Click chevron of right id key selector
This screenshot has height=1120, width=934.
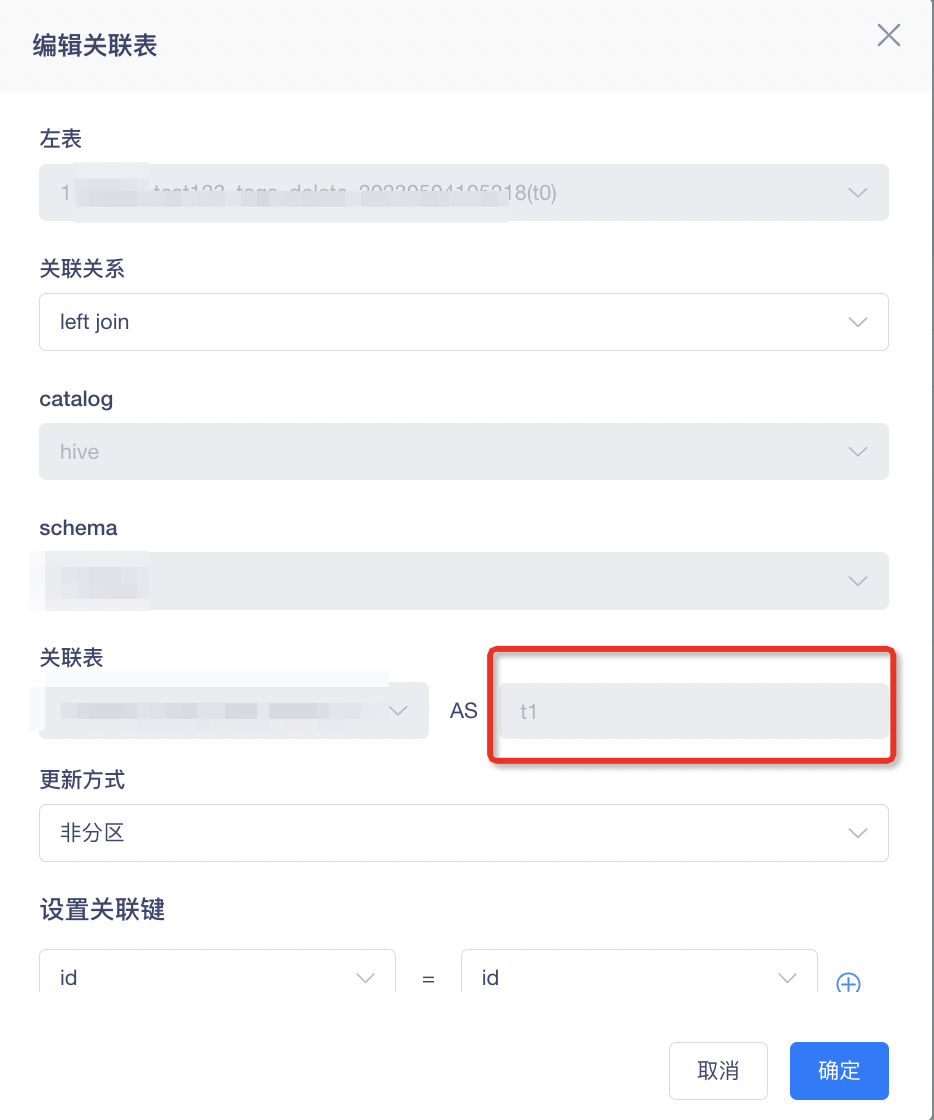coord(787,978)
